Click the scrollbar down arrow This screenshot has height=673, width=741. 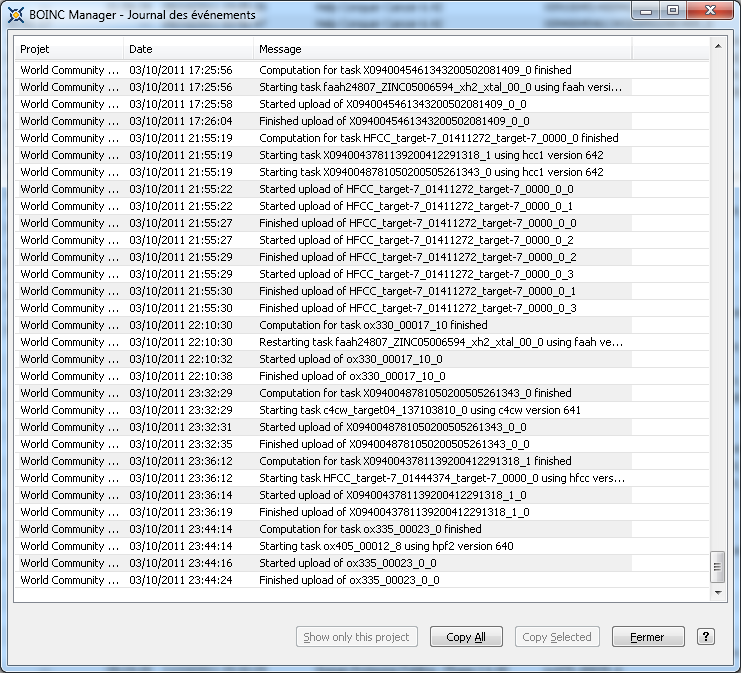(x=718, y=593)
